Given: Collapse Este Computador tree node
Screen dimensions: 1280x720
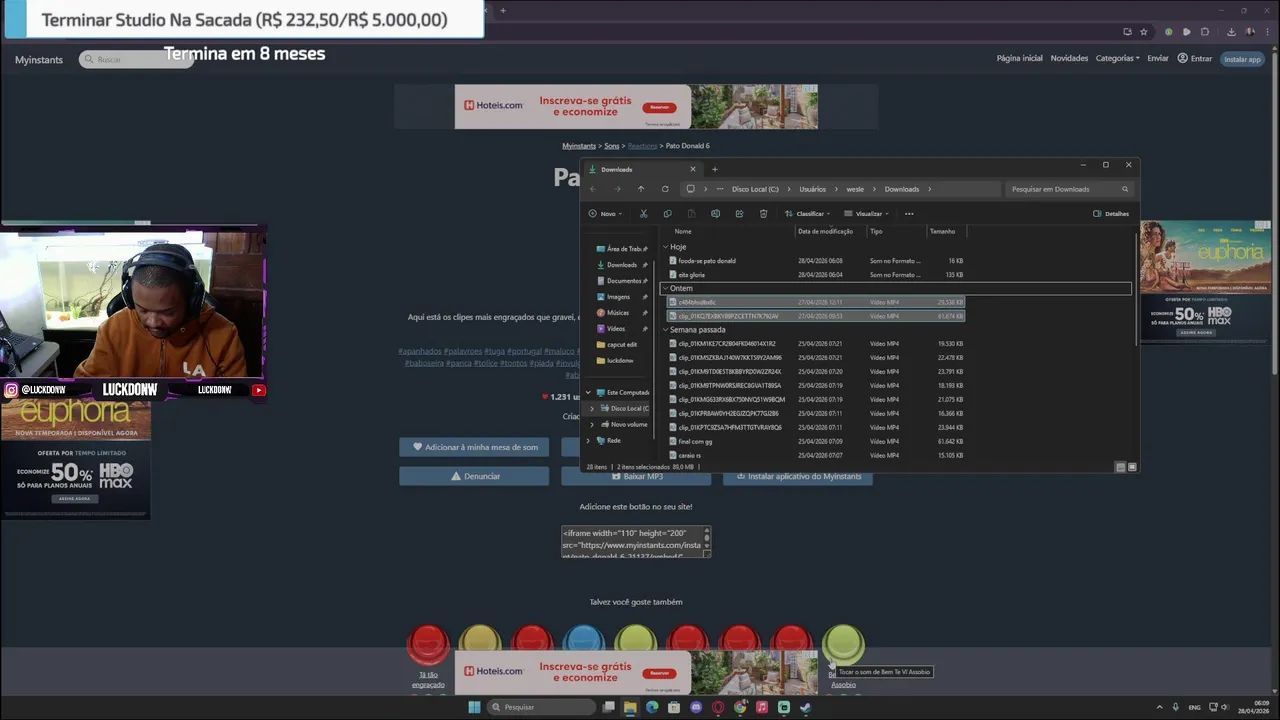Looking at the screenshot, I should pyautogui.click(x=588, y=392).
